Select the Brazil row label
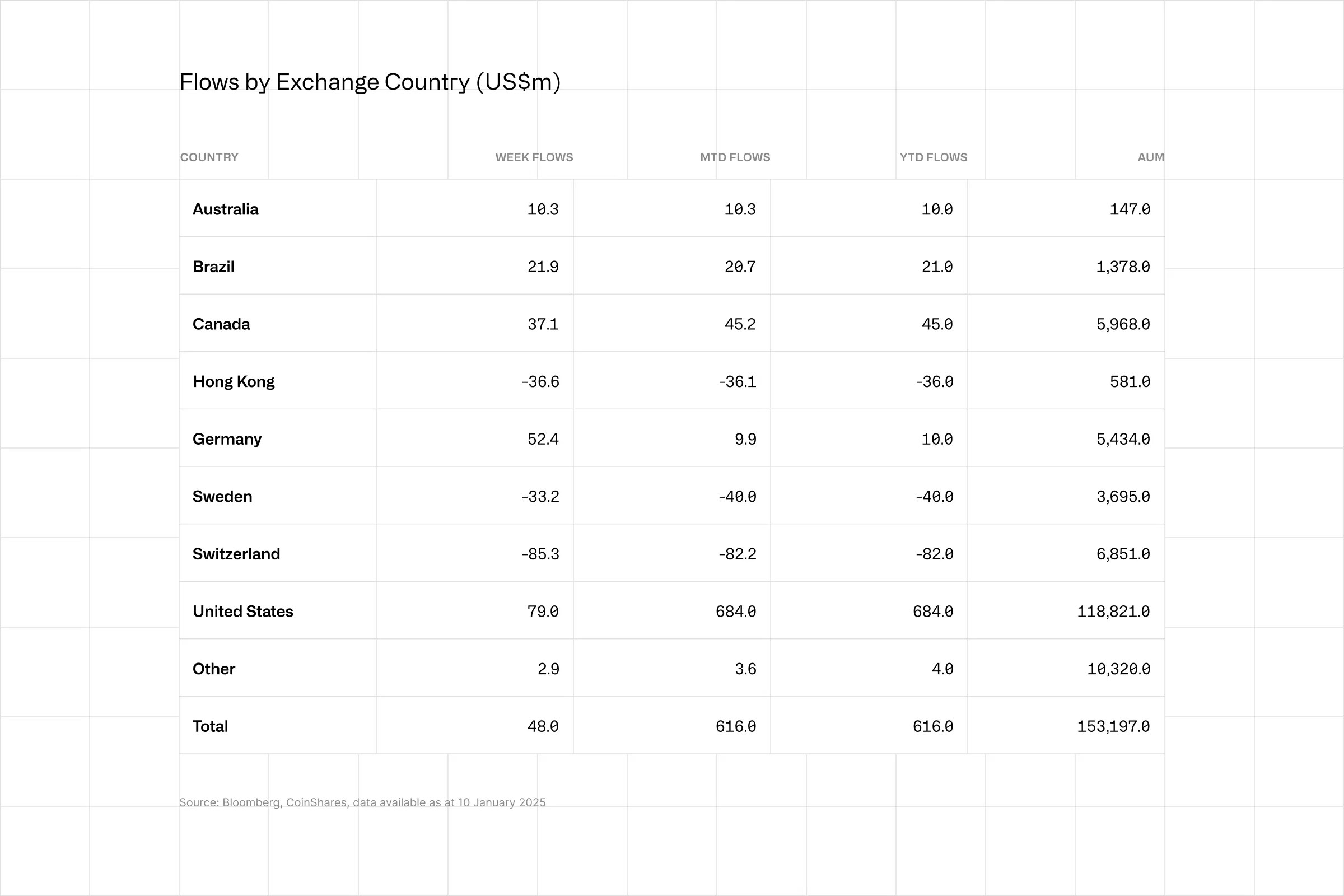The width and height of the screenshot is (1344, 896). [213, 267]
